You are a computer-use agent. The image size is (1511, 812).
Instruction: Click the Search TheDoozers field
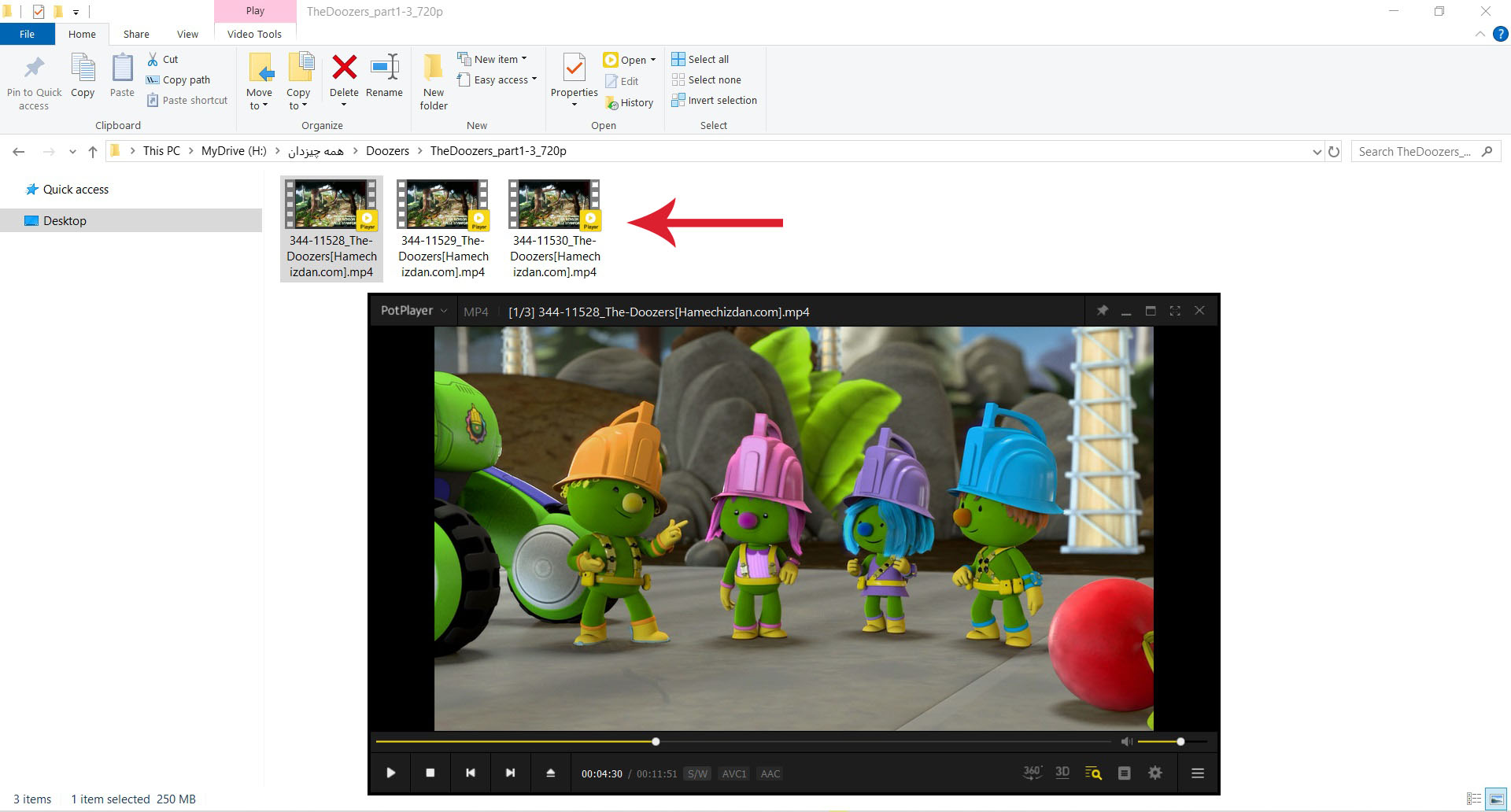pyautogui.click(x=1426, y=152)
